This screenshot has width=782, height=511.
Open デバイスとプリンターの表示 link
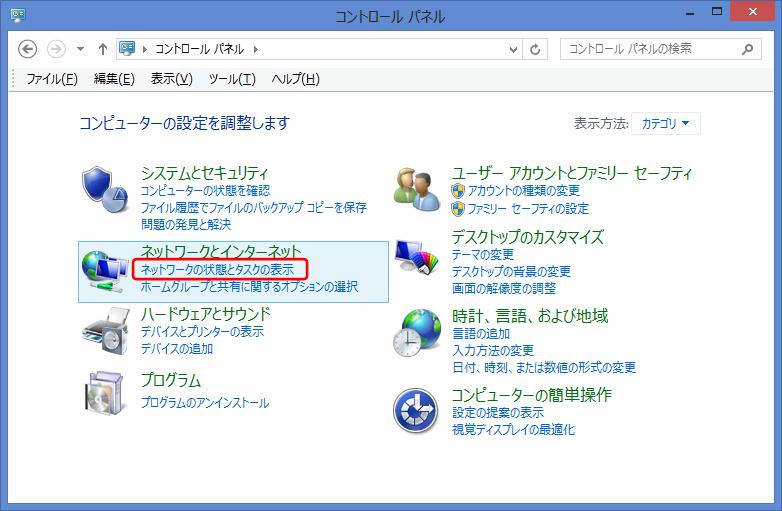coord(202,332)
